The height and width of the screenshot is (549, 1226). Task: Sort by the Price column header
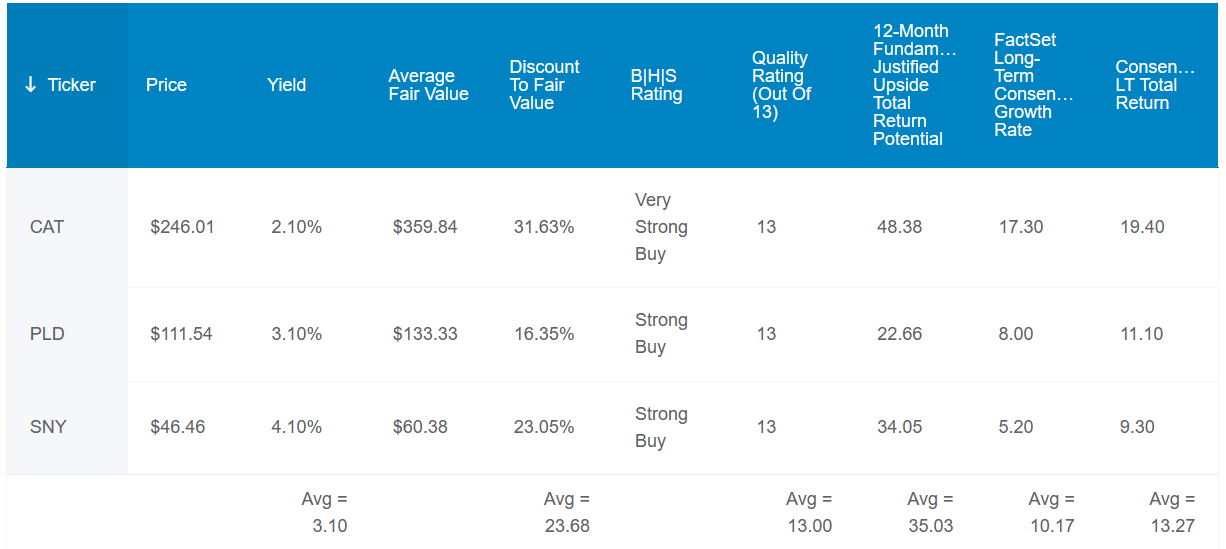tap(166, 85)
